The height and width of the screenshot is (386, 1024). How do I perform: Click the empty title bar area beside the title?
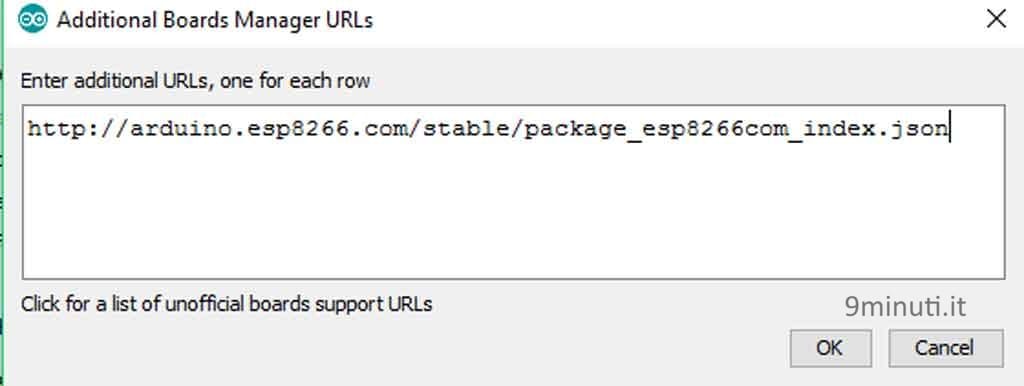(x=673, y=20)
